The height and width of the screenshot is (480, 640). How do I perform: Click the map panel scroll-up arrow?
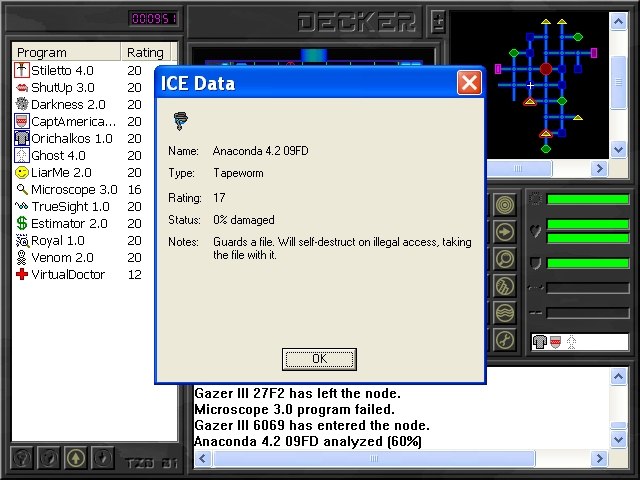coord(618,21)
